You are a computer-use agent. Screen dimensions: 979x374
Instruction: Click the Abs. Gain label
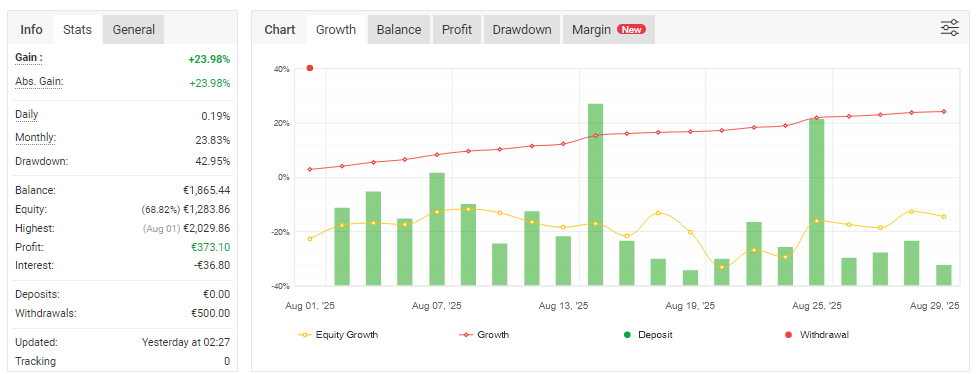click(x=39, y=82)
